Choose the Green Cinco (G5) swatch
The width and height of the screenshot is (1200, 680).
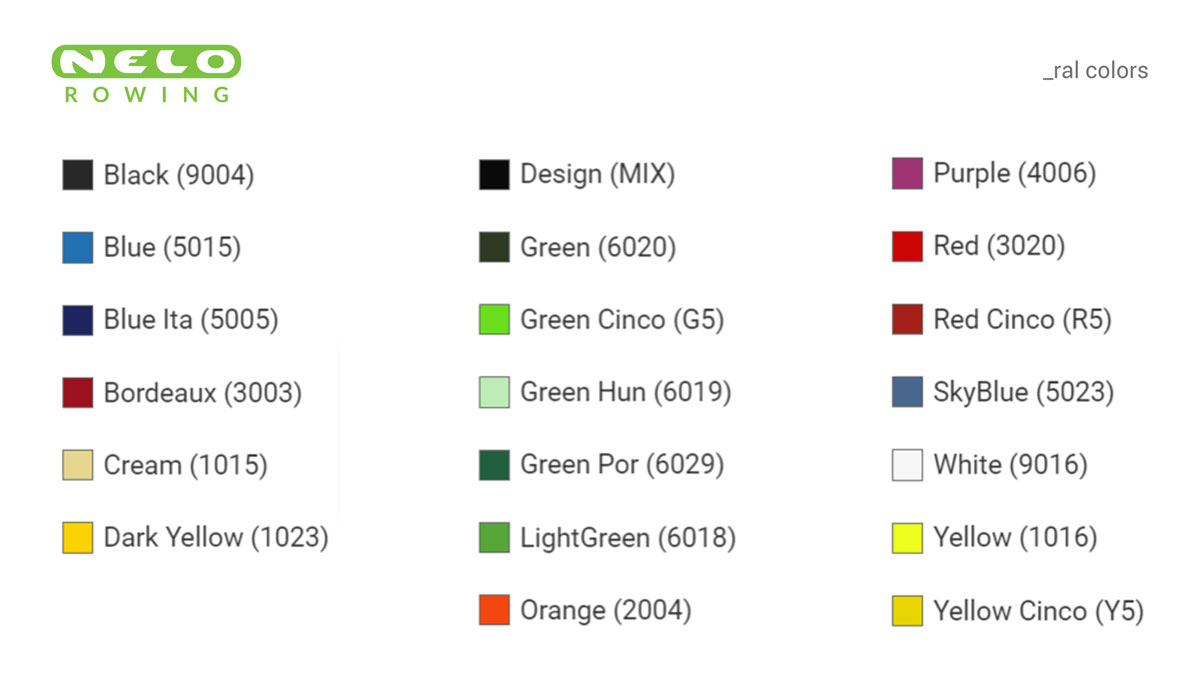(x=494, y=320)
